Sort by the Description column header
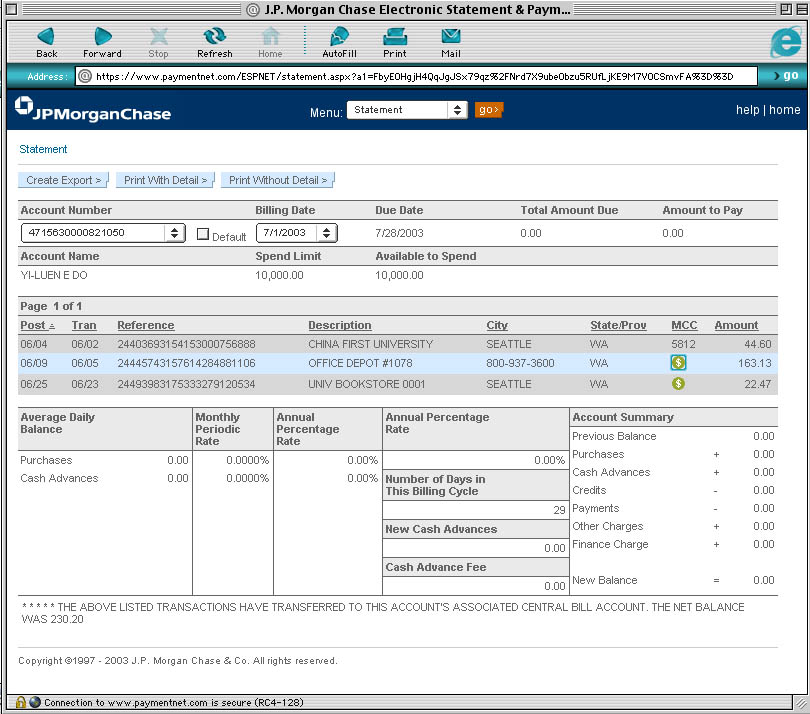This screenshot has height=714, width=810. point(340,325)
